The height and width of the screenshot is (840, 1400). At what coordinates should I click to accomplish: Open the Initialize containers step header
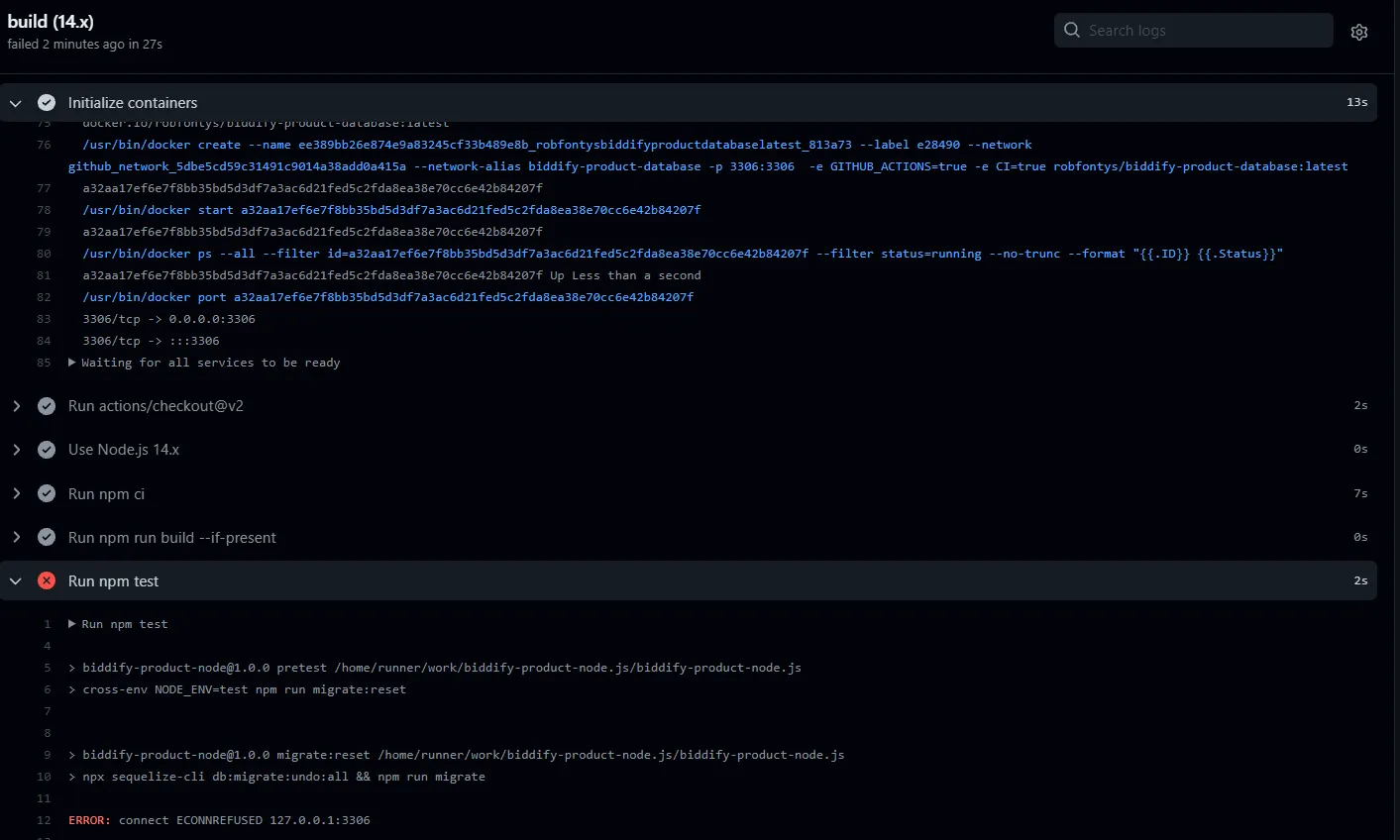tap(689, 102)
